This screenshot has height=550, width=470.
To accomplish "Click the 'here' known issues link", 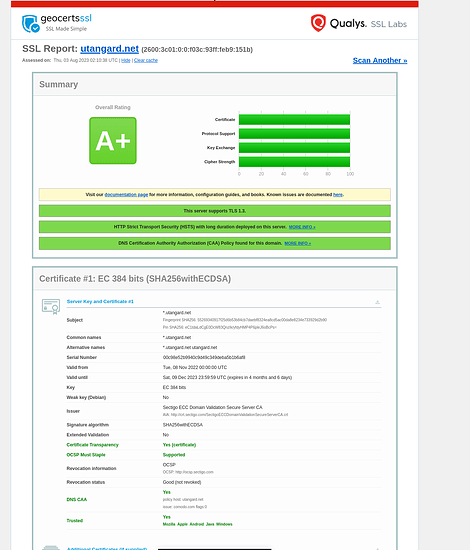I will click(338, 195).
